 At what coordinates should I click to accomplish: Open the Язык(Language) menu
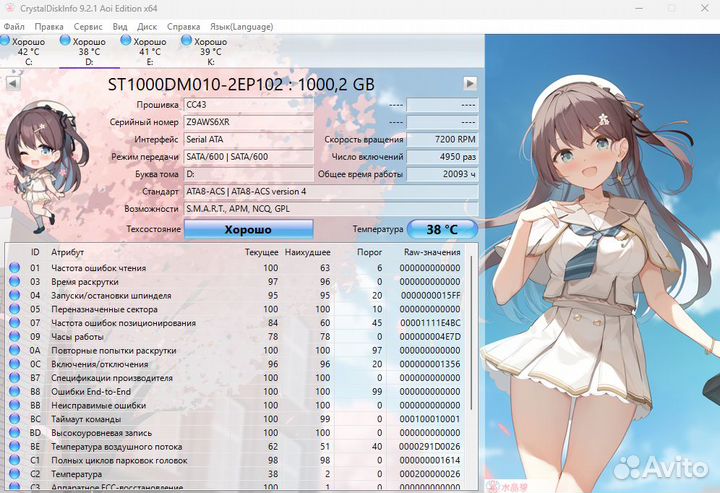click(242, 27)
